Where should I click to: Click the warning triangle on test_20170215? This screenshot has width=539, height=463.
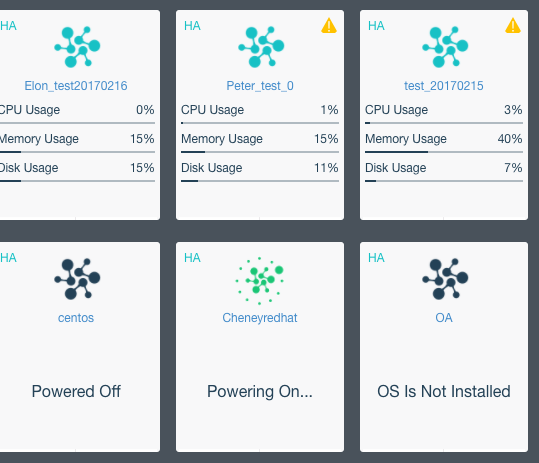[x=513, y=25]
